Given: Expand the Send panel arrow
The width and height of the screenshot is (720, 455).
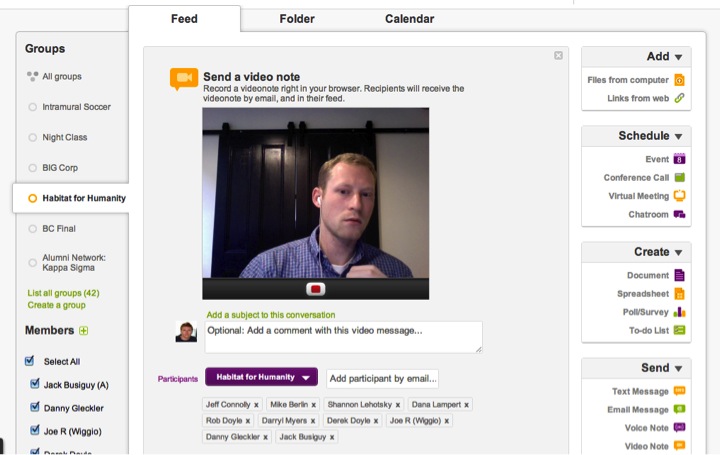Looking at the screenshot, I should pyautogui.click(x=678, y=369).
